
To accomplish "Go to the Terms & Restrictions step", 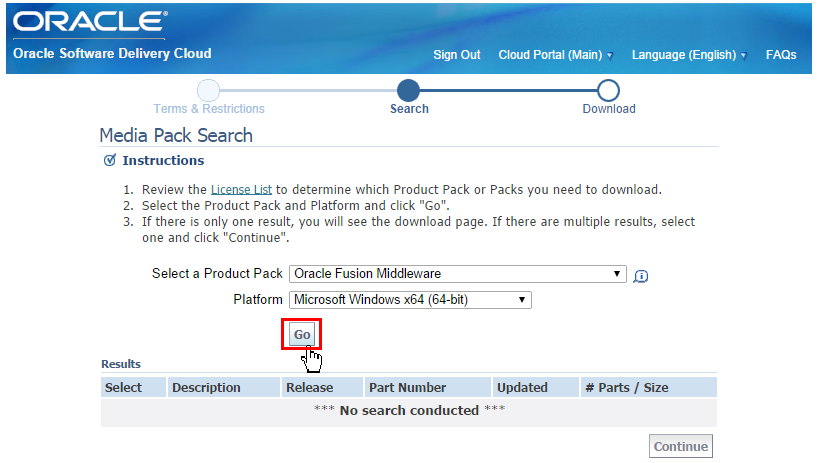I will (209, 109).
